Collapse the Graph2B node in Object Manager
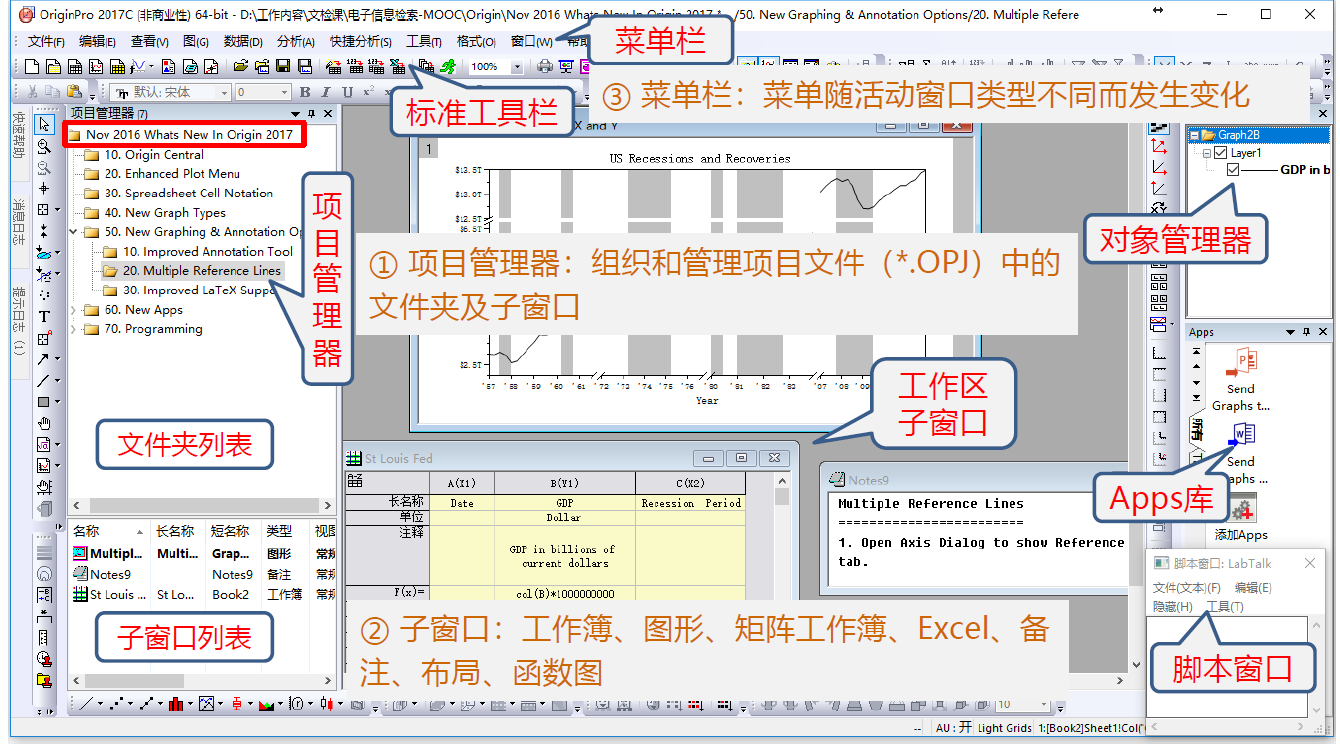Screen dimensions: 1340x744 1194,135
